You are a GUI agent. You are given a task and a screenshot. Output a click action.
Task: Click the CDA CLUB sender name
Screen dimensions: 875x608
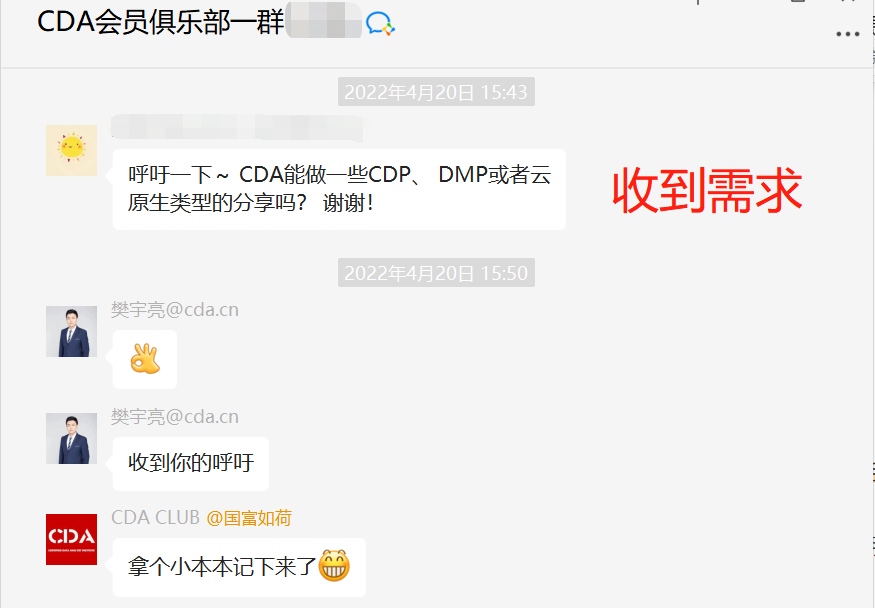(156, 518)
